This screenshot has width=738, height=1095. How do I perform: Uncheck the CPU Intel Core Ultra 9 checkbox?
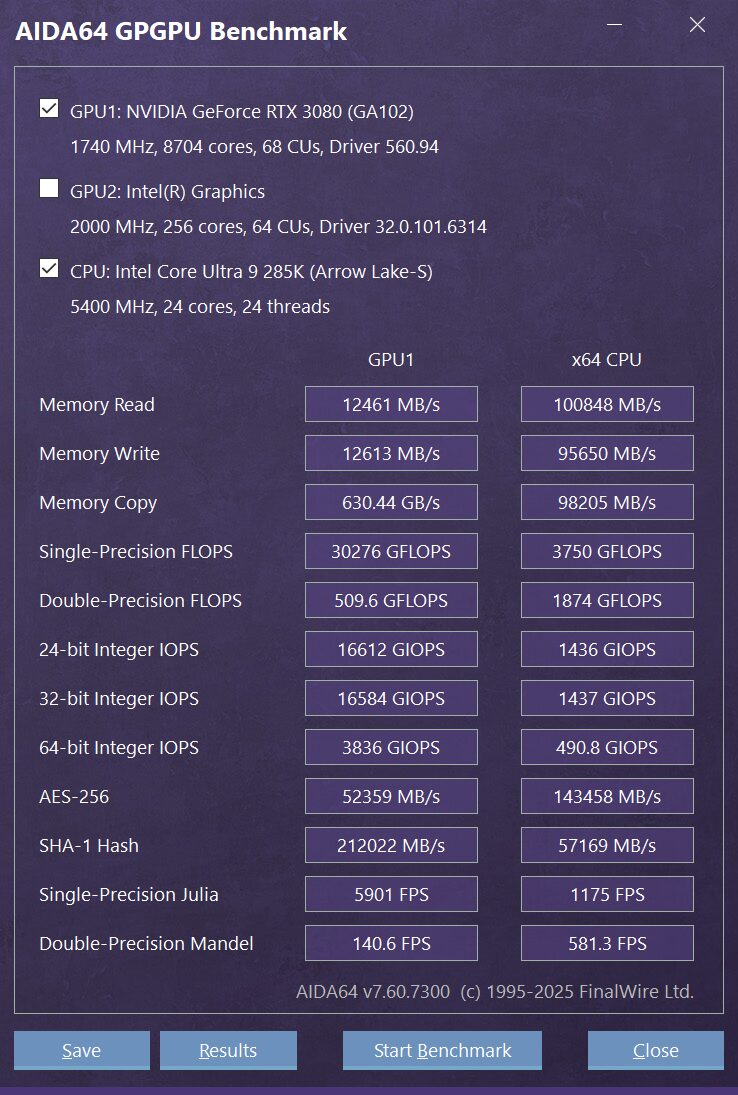49,269
